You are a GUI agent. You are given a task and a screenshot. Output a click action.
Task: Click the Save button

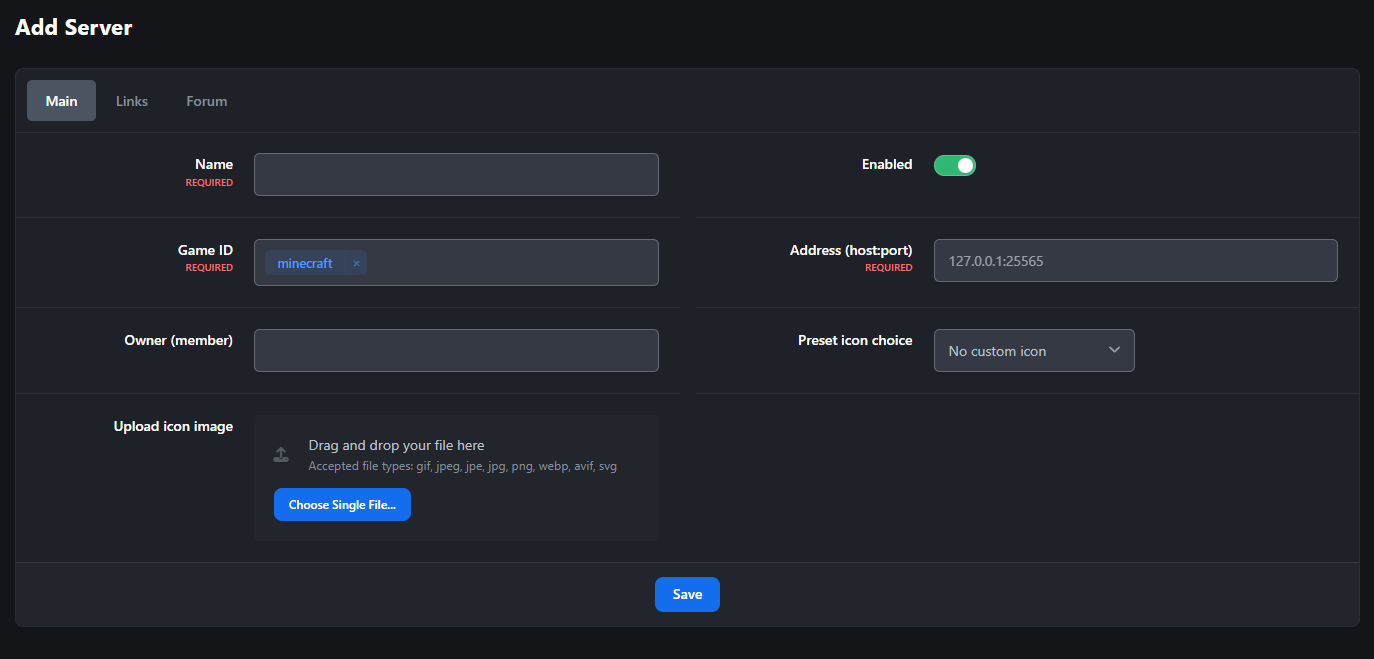point(687,594)
